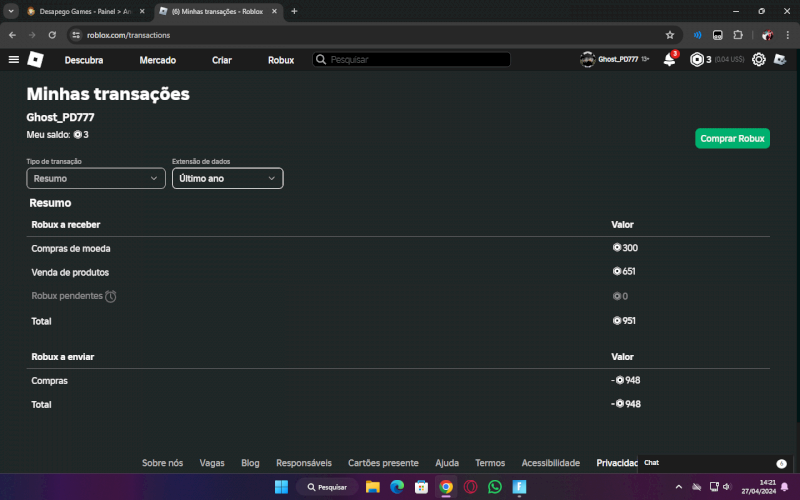This screenshot has width=800, height=500.
Task: Go back with the browser back arrow
Action: click(x=12, y=35)
